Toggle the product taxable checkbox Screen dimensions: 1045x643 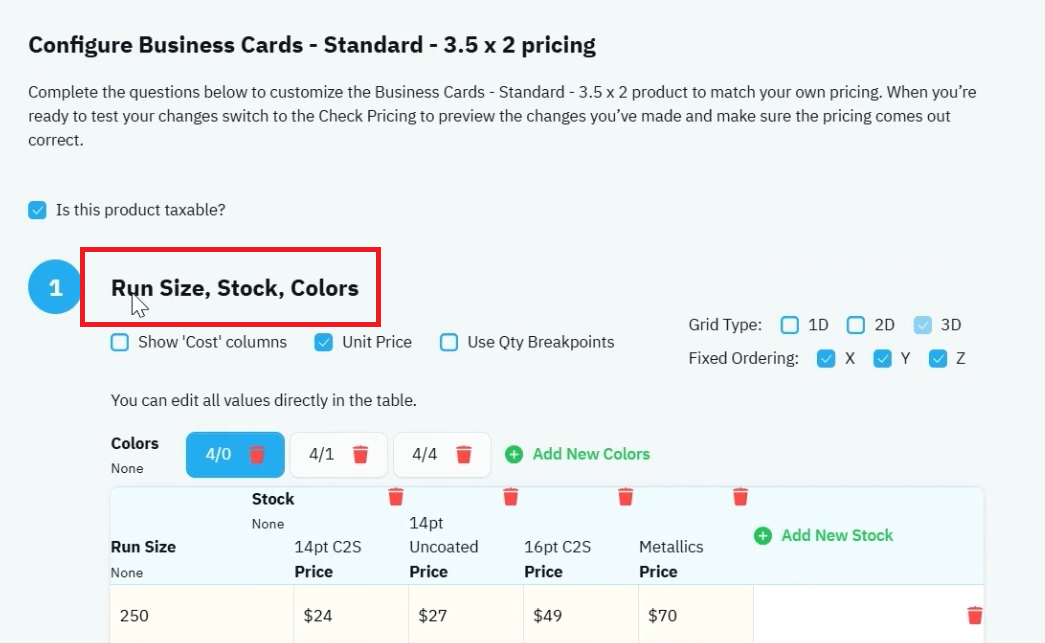click(x=37, y=210)
